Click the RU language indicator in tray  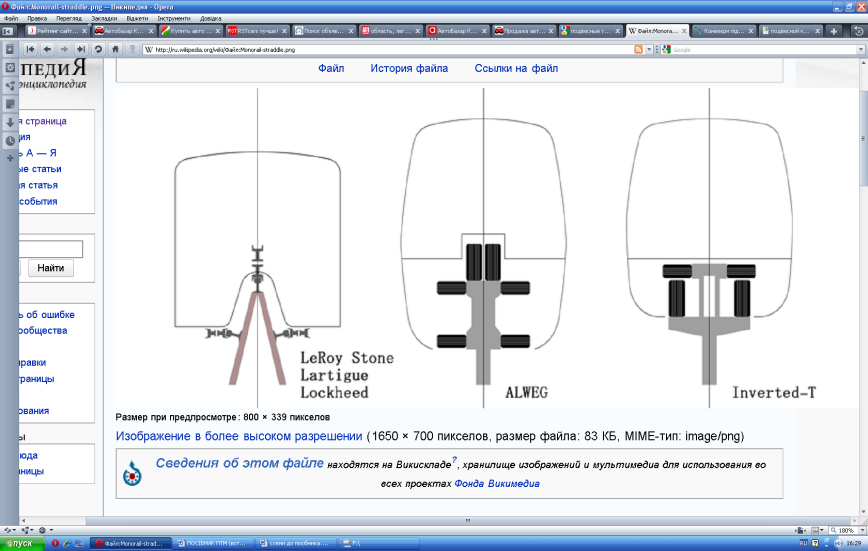(803, 543)
